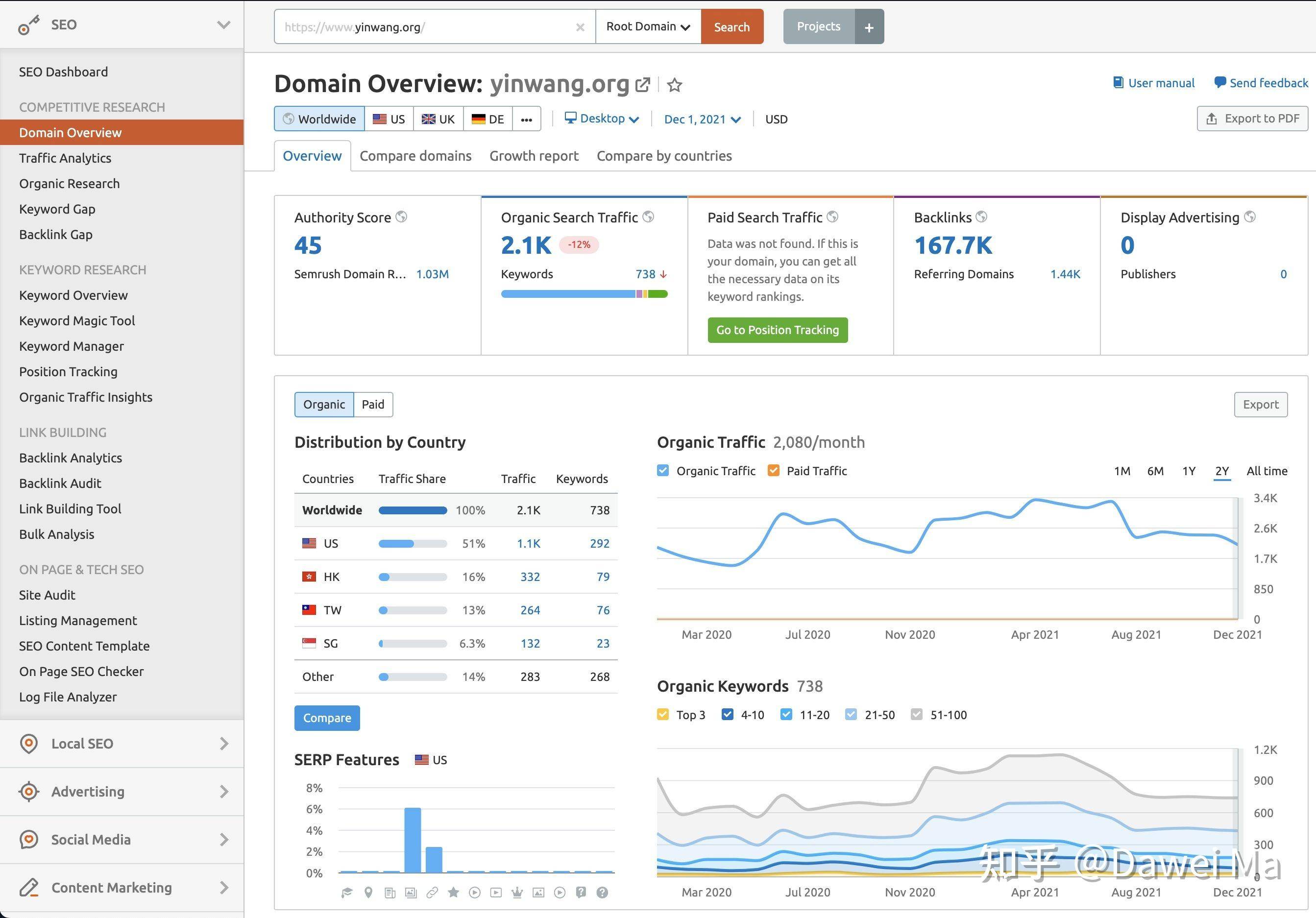The image size is (1316, 918).
Task: Expand Social Media section arrow
Action: (x=223, y=840)
